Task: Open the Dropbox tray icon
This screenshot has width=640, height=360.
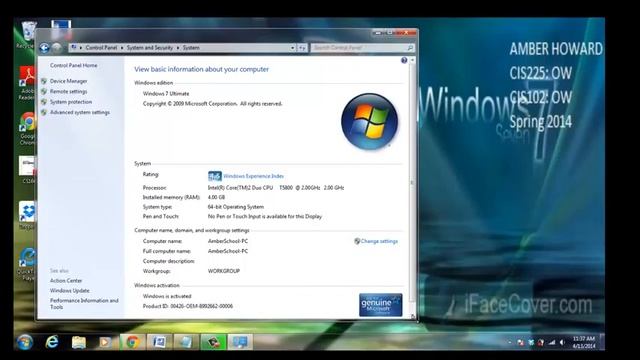Action: [531, 342]
